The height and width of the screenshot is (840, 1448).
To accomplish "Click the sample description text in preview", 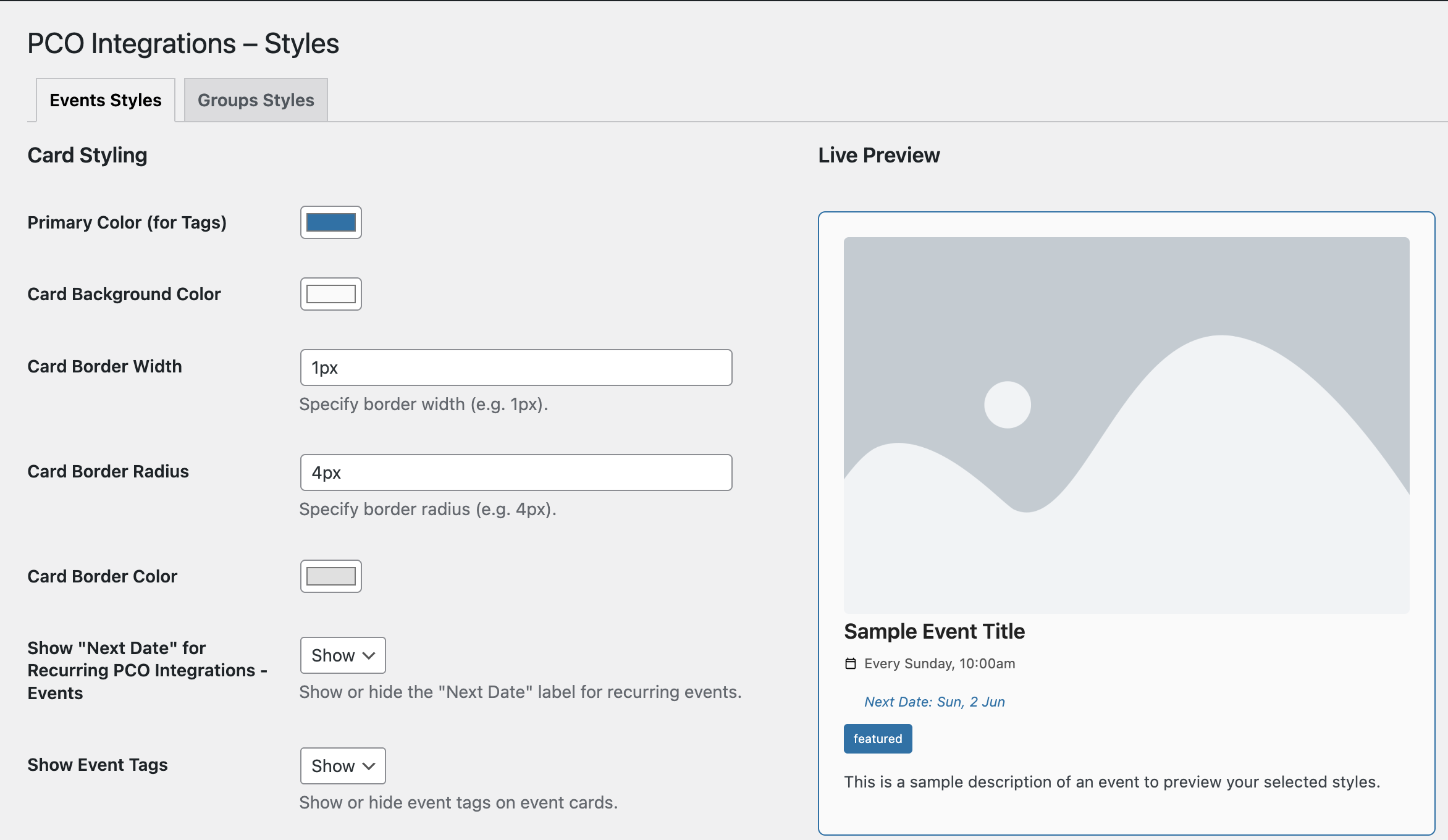I will (x=1112, y=782).
